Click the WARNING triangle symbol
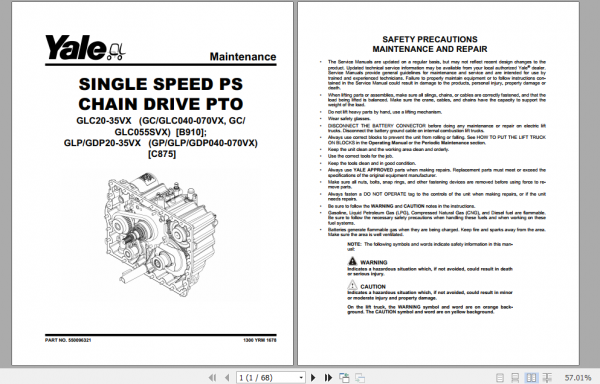Screen dimensions: 600x384 352,261
